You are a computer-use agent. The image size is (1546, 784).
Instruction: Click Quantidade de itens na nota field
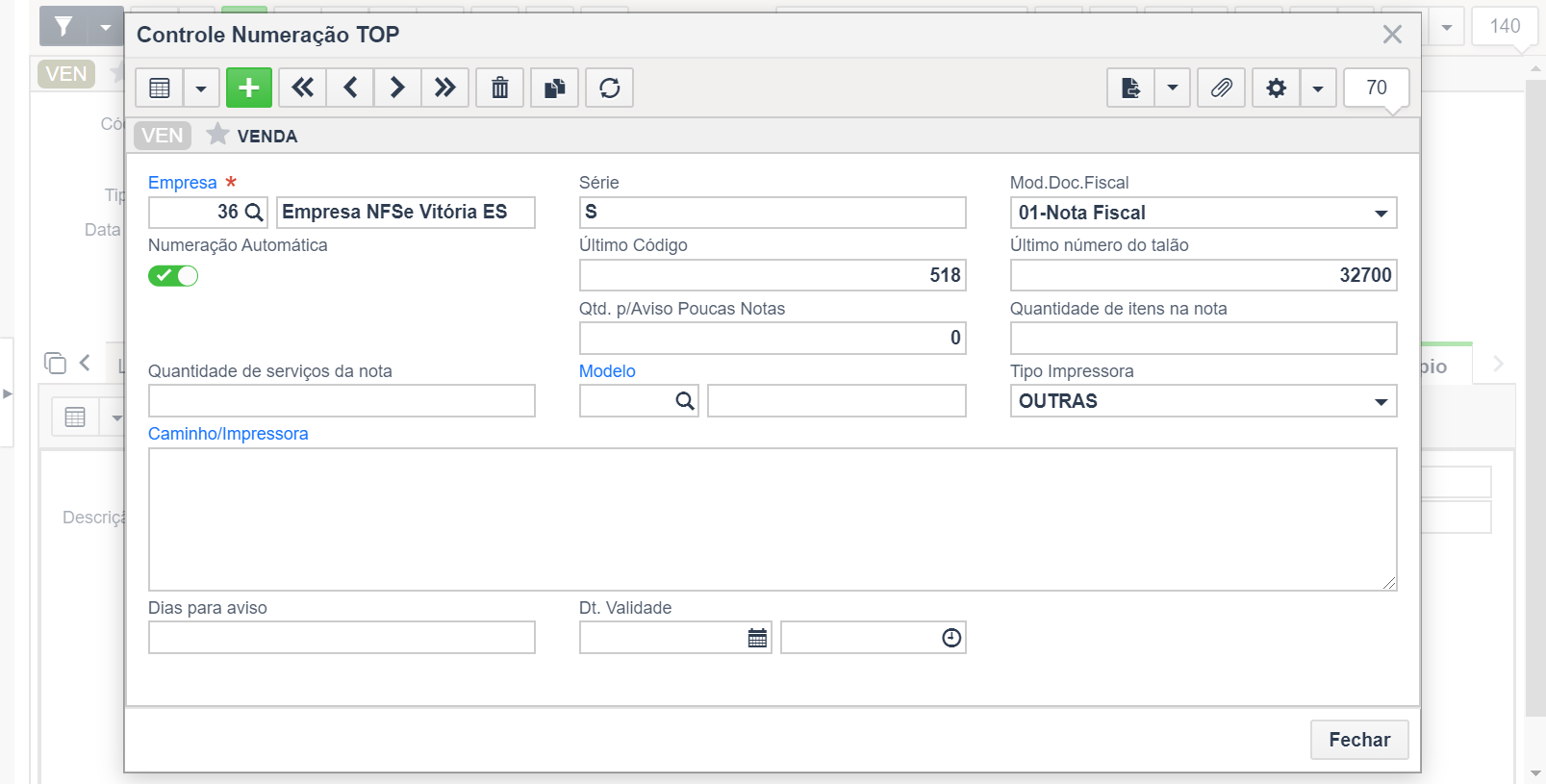click(1204, 338)
